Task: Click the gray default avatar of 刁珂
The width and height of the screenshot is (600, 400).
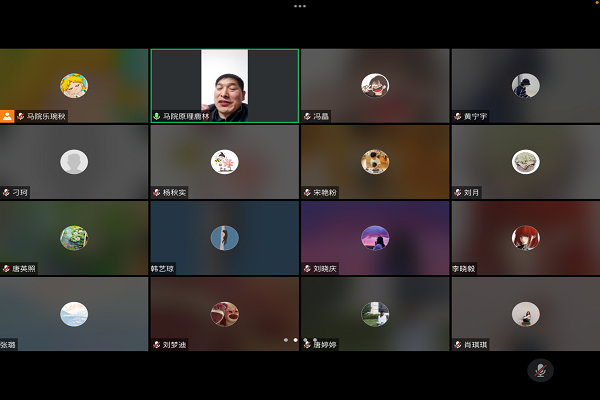Action: (74, 161)
